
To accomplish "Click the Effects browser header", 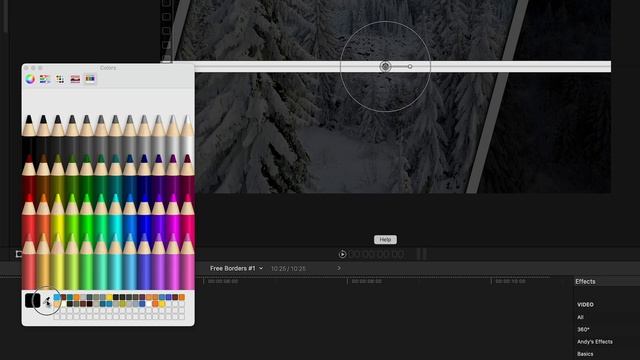I will 585,282.
